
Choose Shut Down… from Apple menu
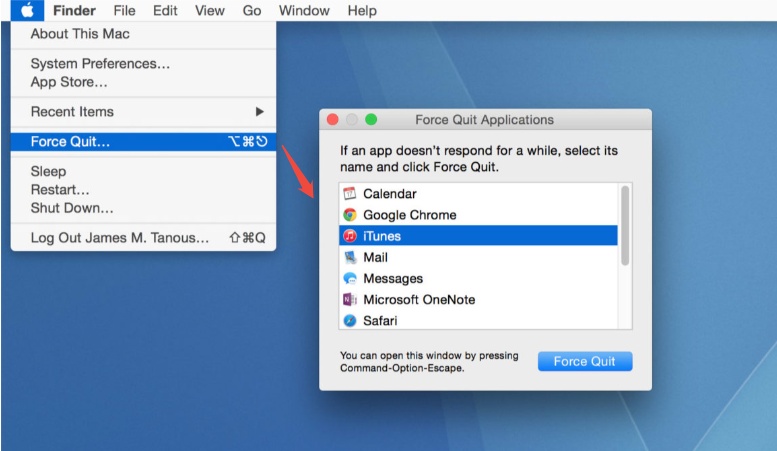[x=143, y=208]
